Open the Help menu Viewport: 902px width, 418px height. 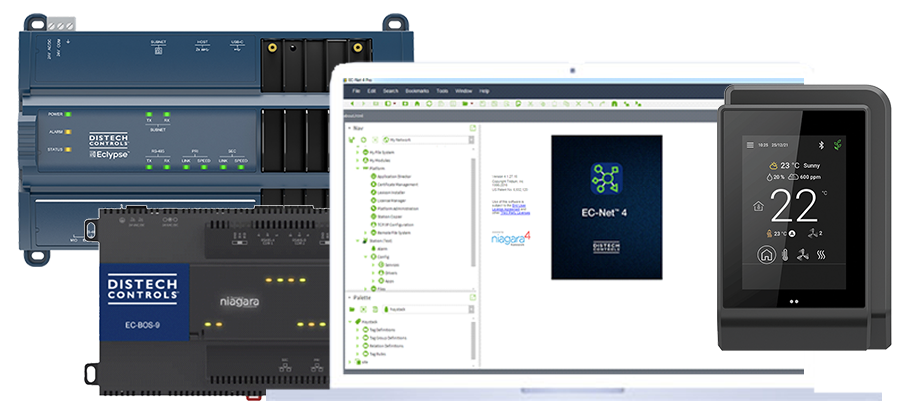[x=484, y=91]
